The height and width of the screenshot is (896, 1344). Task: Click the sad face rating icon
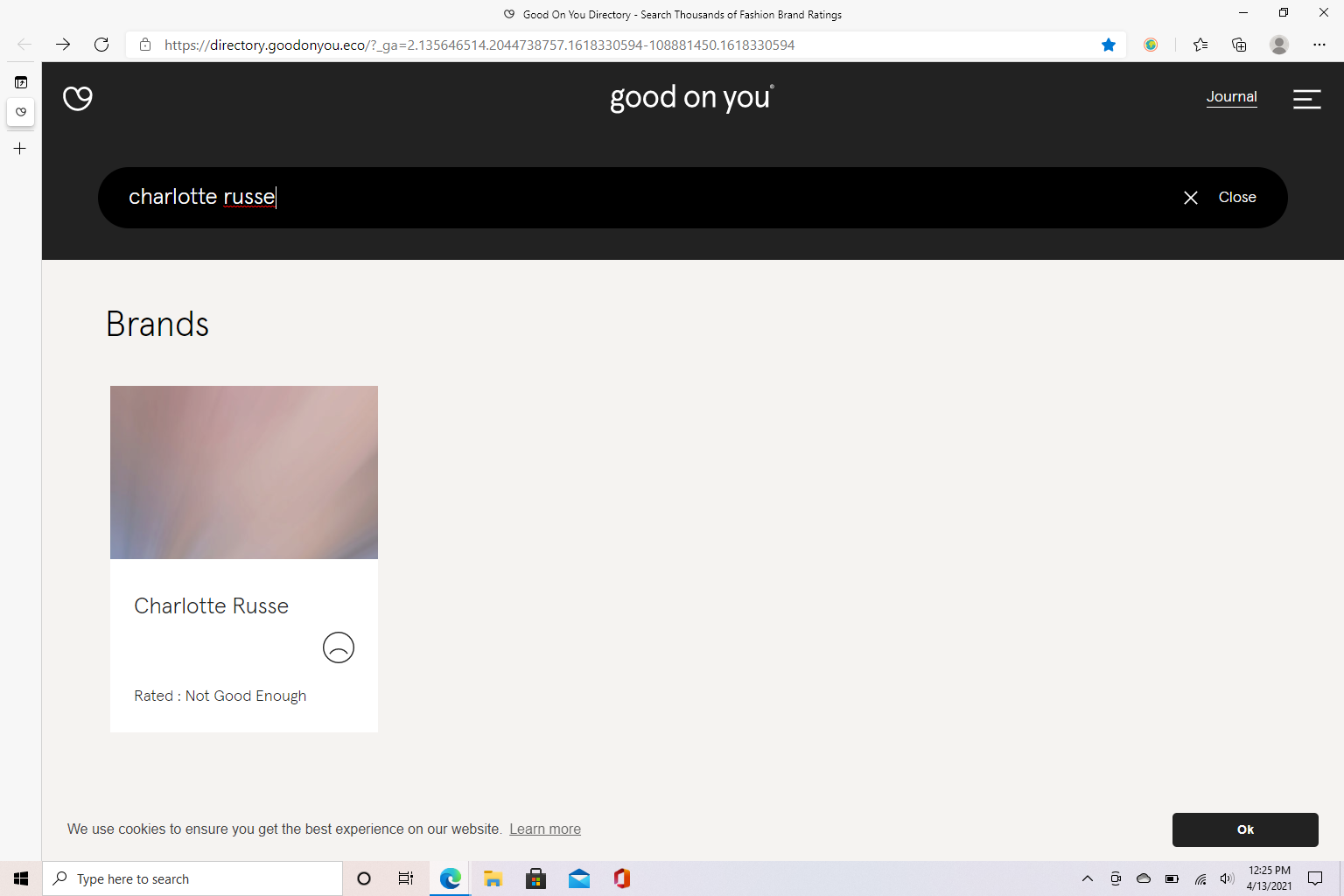[339, 647]
